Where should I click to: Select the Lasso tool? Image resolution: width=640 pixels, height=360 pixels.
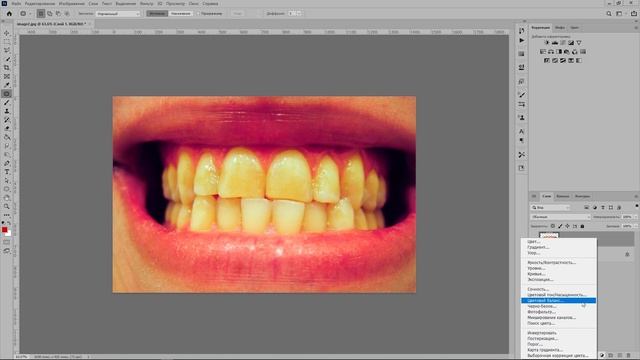point(7,50)
